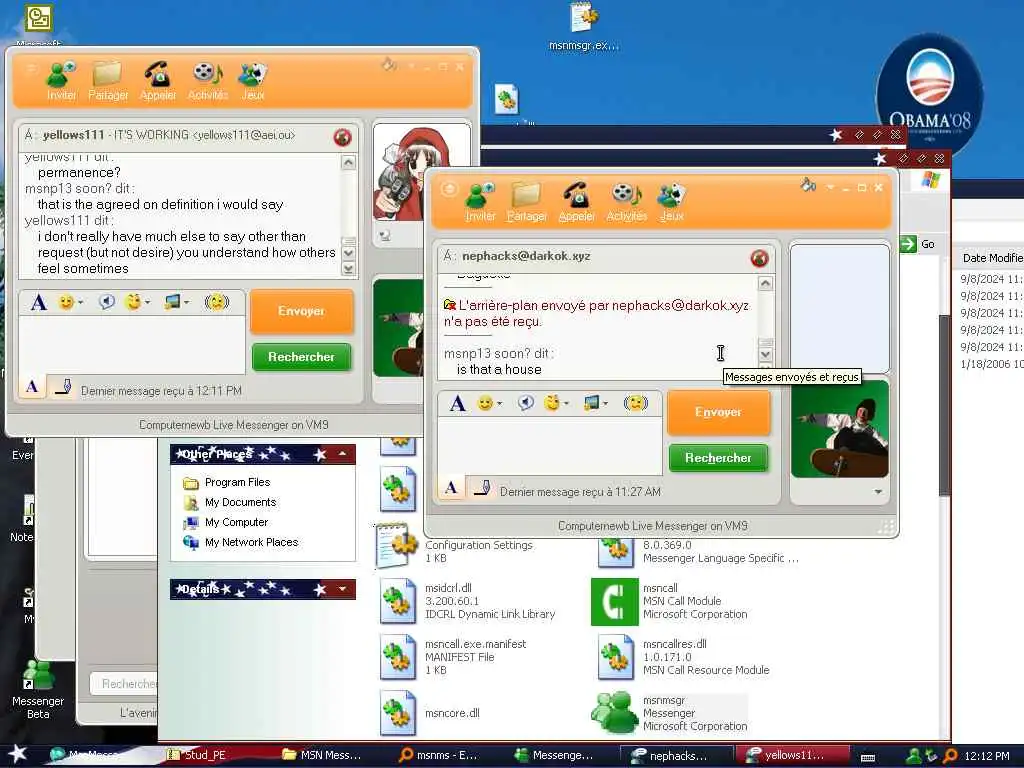Click Envoyer button in yellows111 chat
The width and height of the screenshot is (1024, 768).
click(301, 311)
